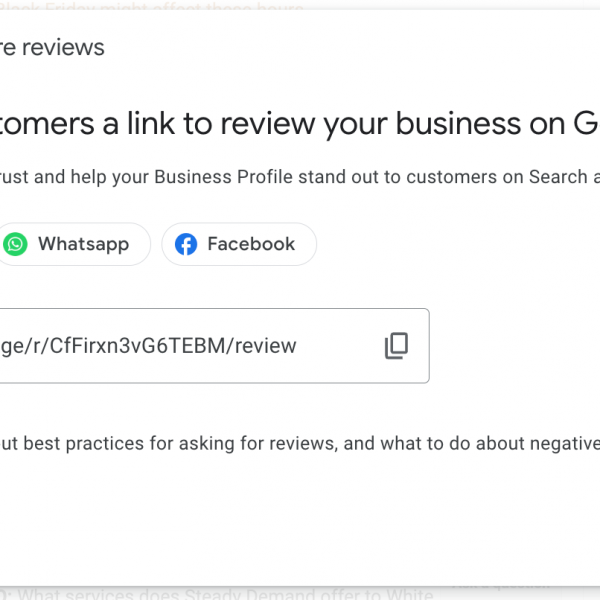Click the faded Steady Demand services question

[x=220, y=594]
